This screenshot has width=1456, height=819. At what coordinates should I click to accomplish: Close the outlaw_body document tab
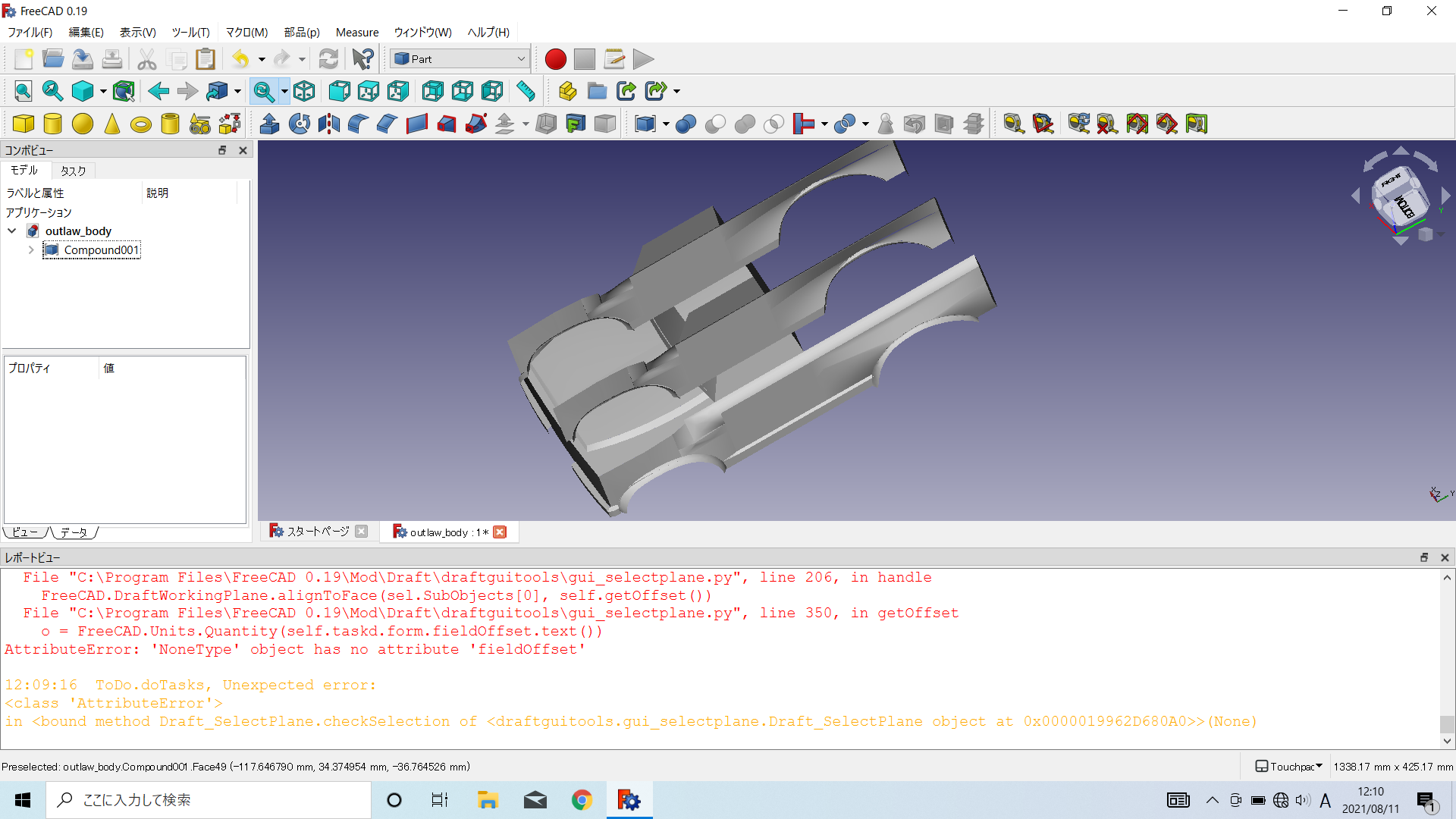point(500,532)
